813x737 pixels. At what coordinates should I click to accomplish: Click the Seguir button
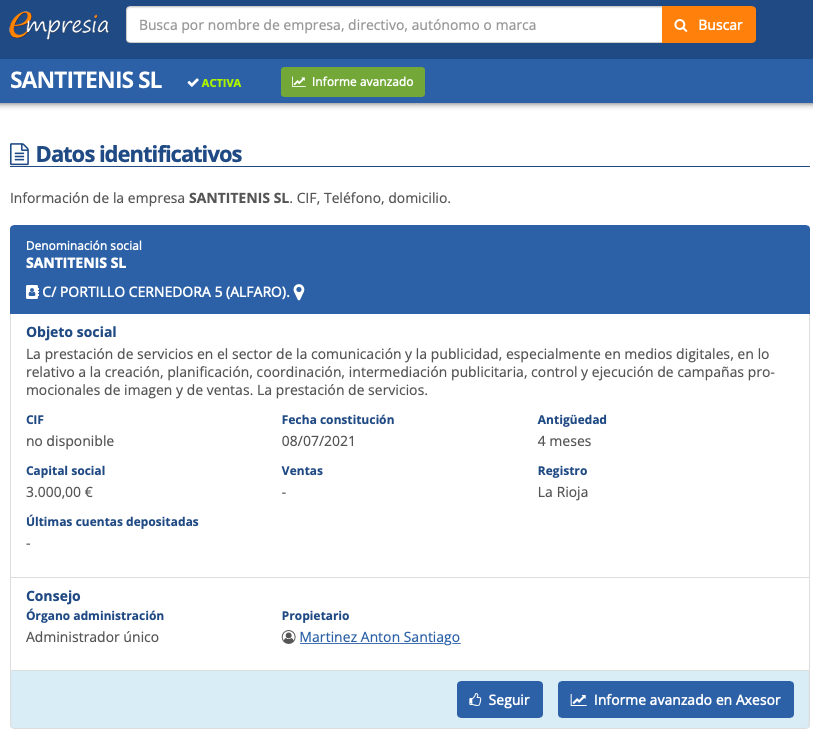click(x=500, y=700)
